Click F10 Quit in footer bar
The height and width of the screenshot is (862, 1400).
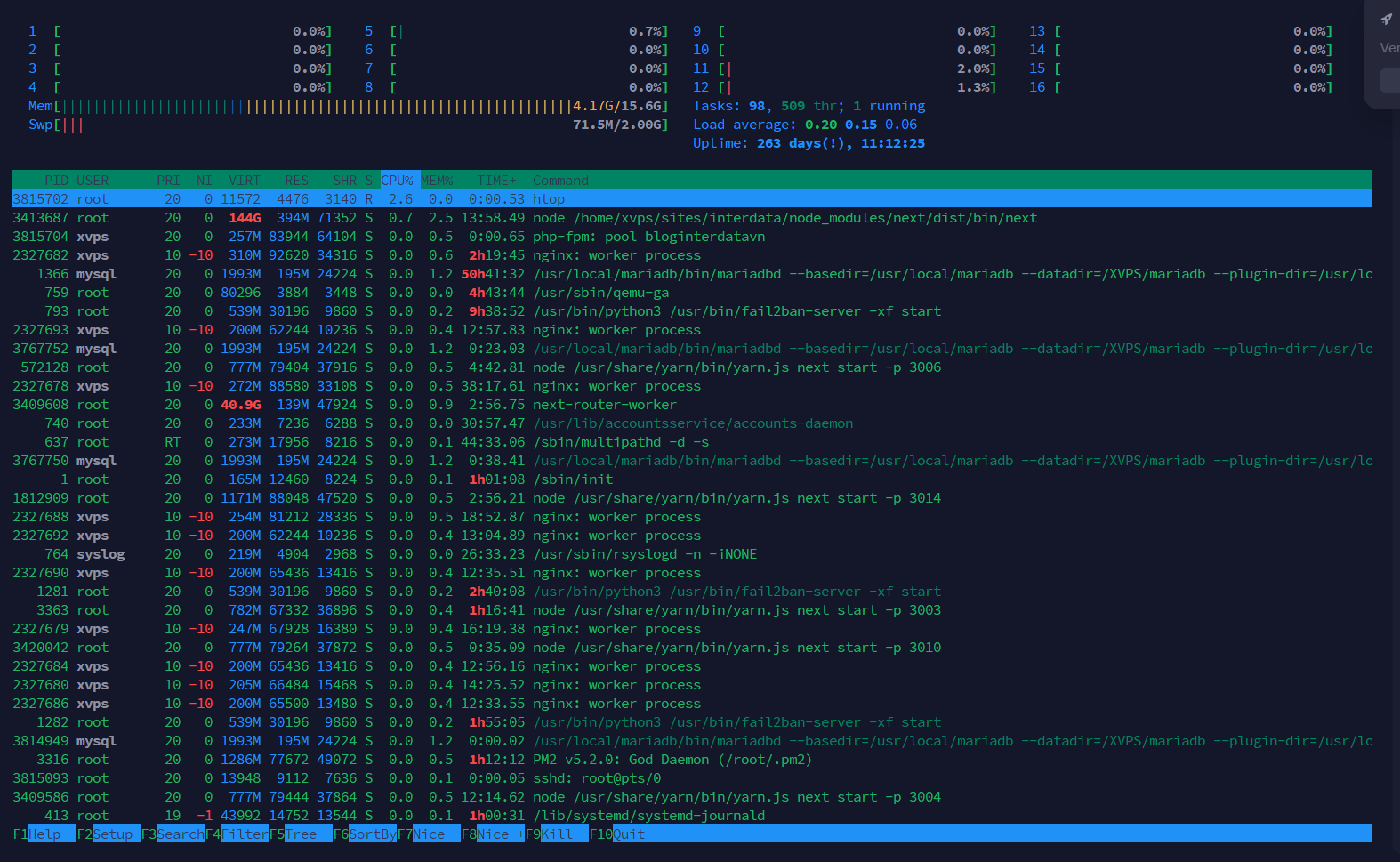tap(617, 834)
